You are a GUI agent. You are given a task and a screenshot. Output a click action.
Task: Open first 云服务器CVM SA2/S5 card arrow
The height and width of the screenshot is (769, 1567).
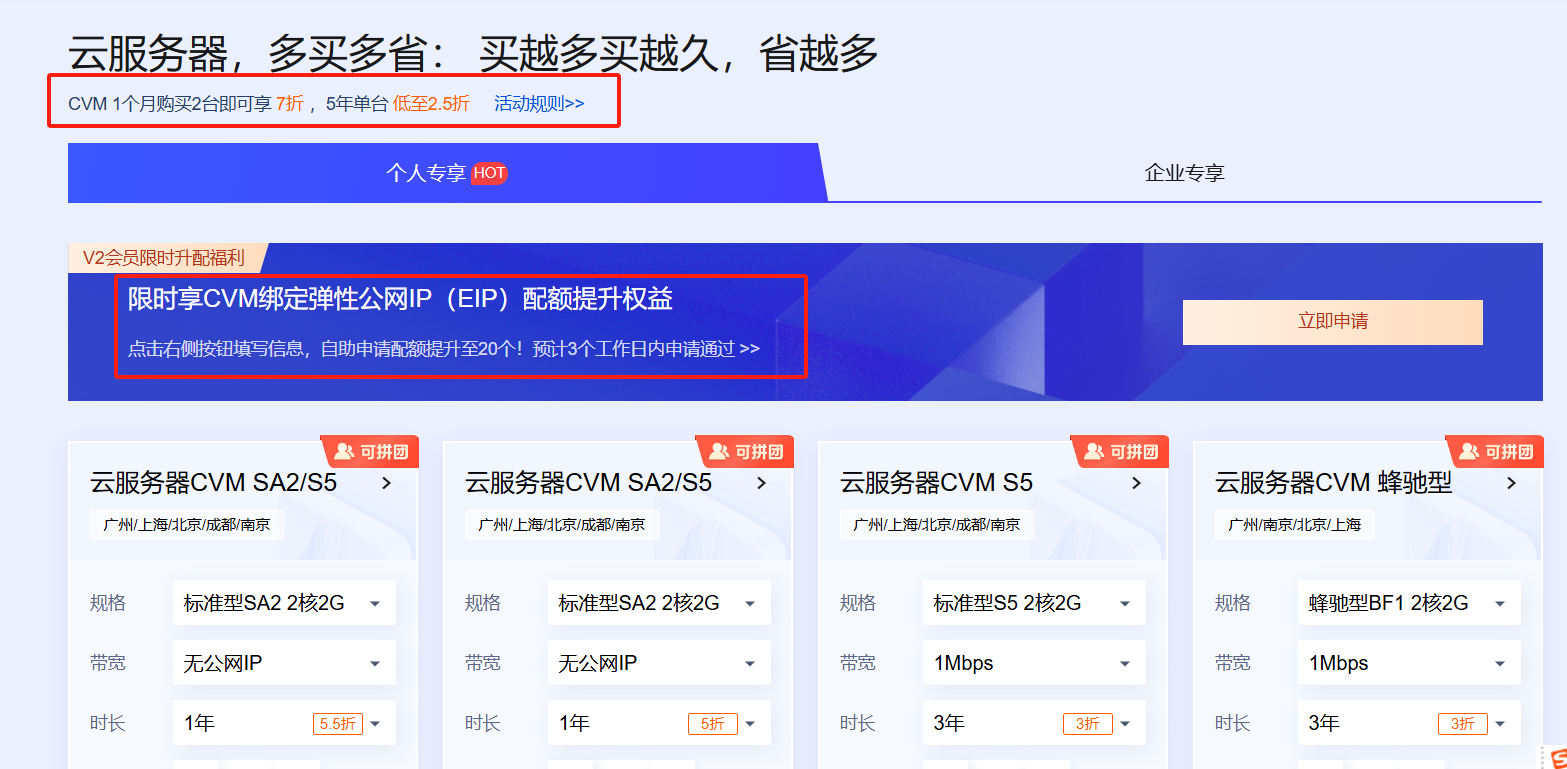387,483
